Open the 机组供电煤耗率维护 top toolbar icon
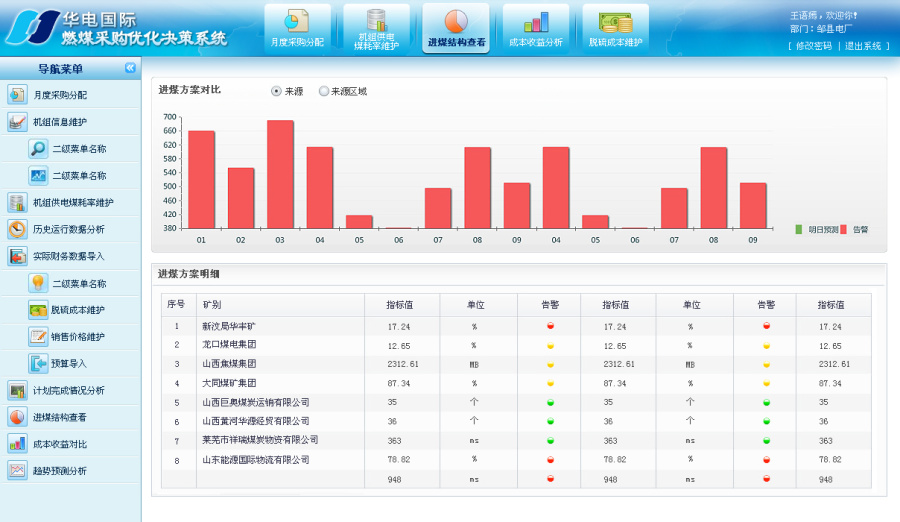This screenshot has height=522, width=900. click(x=377, y=28)
